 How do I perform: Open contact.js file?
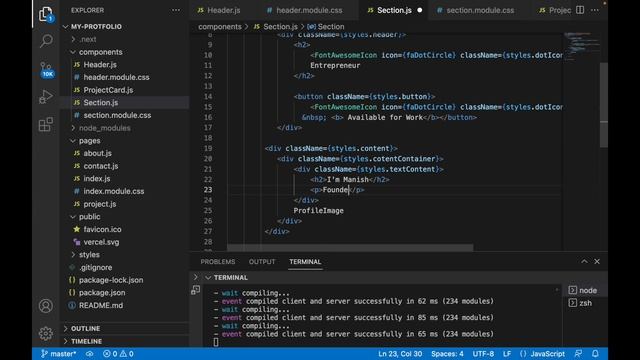[x=101, y=166]
